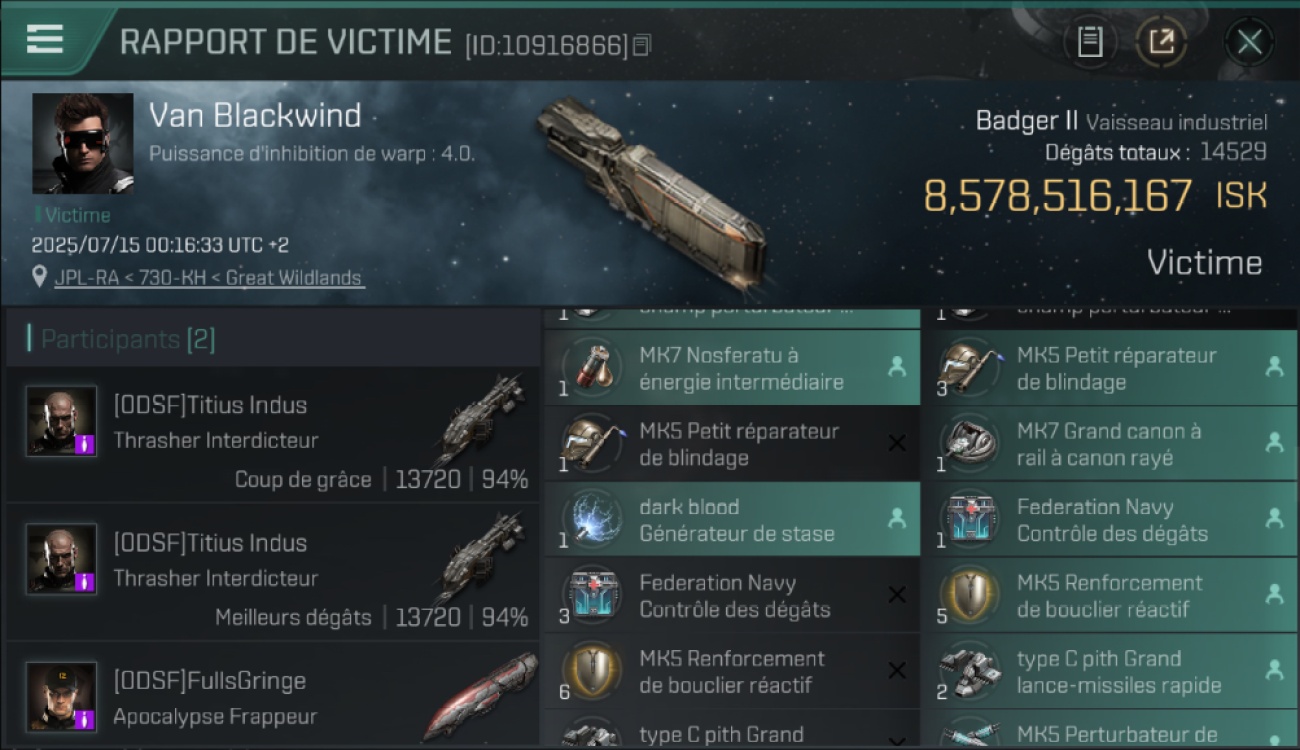Copy the report ID with the copy icon
Screen dimensions: 1300x750
pyautogui.click(x=642, y=45)
